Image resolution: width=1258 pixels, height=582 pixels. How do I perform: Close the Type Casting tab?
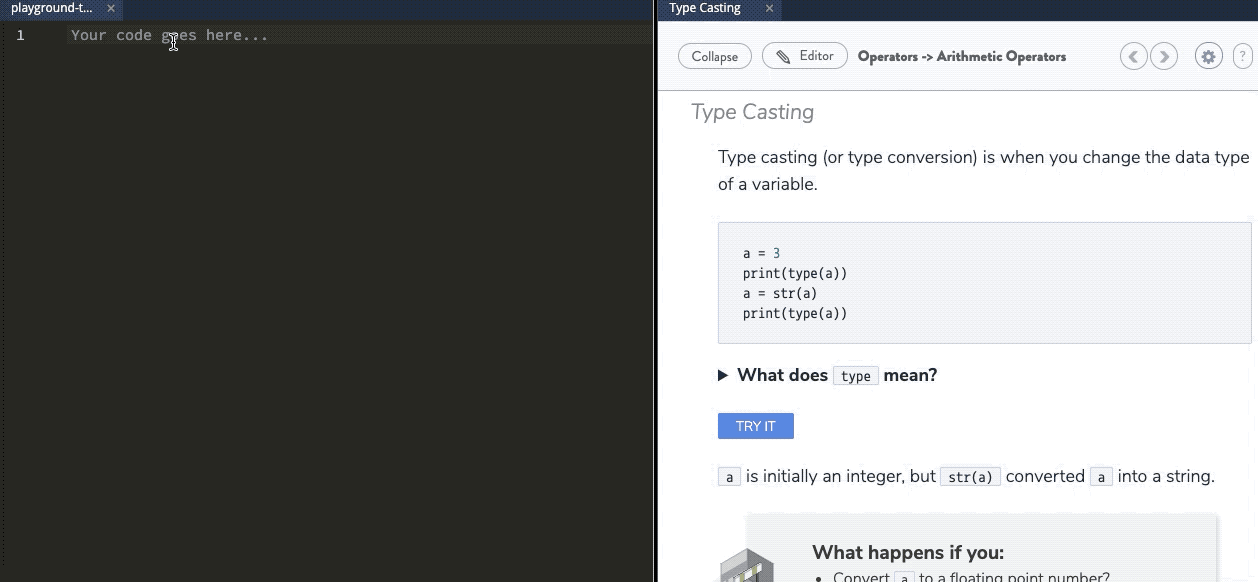pos(769,8)
